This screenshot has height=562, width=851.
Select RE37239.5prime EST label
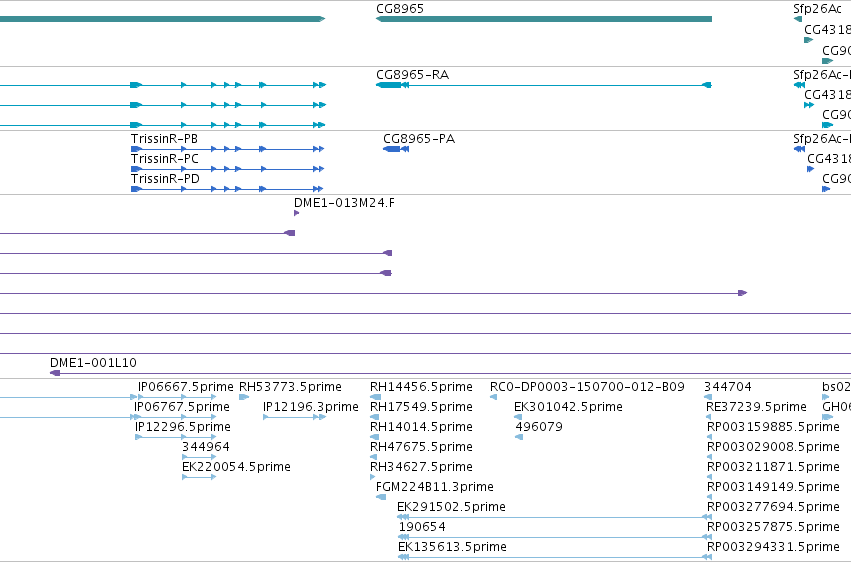756,407
